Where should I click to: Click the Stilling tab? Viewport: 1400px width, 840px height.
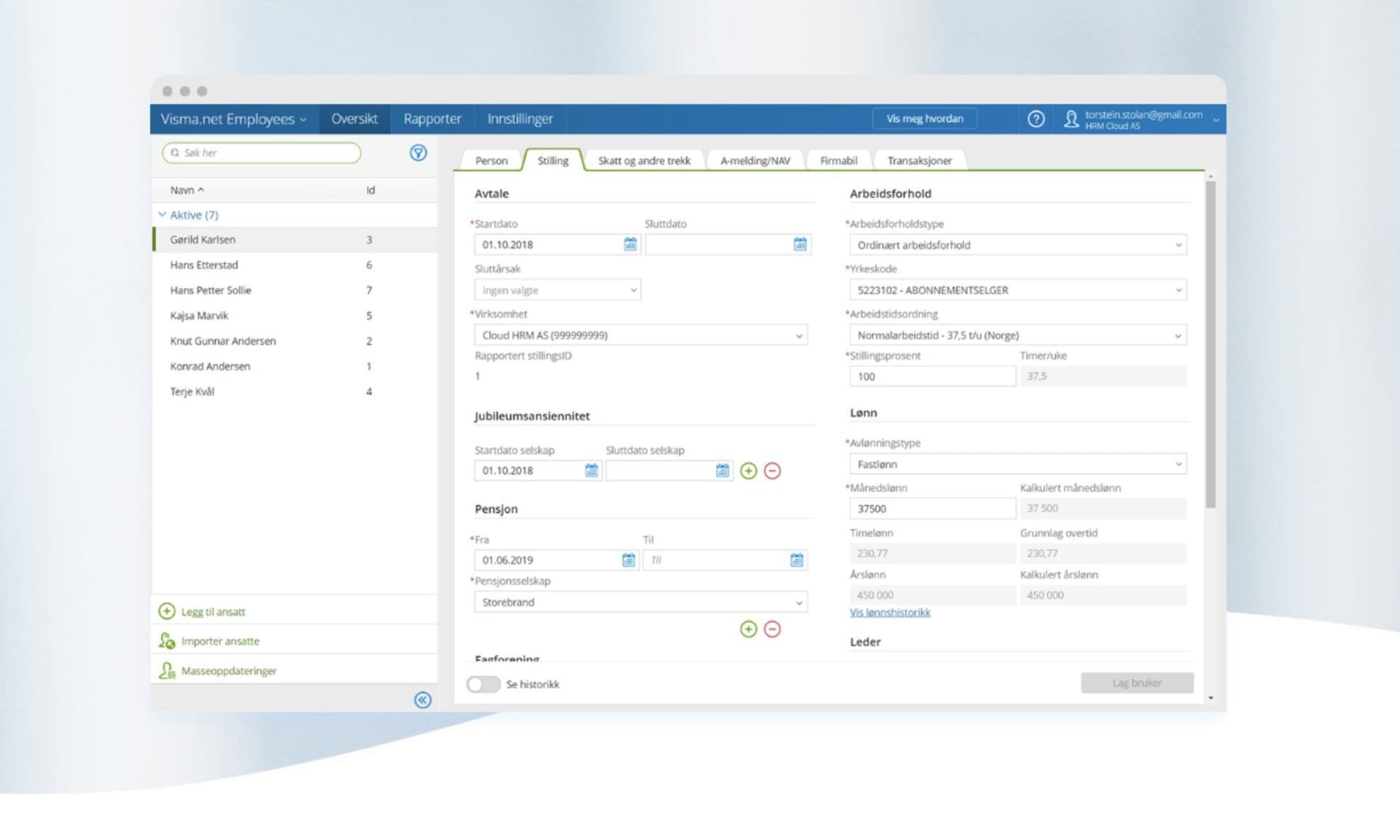(553, 160)
